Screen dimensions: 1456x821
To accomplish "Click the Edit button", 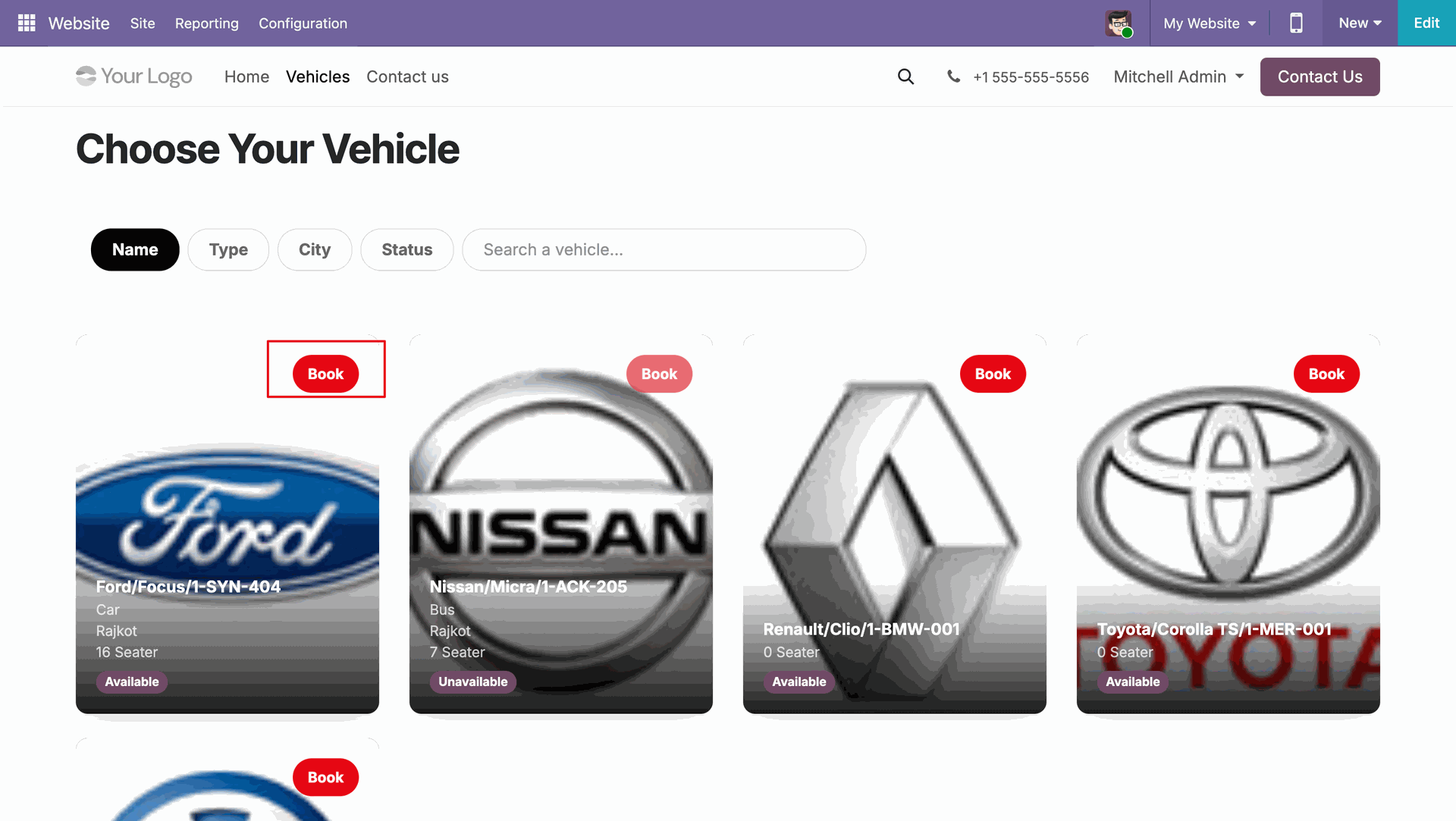I will (1426, 23).
